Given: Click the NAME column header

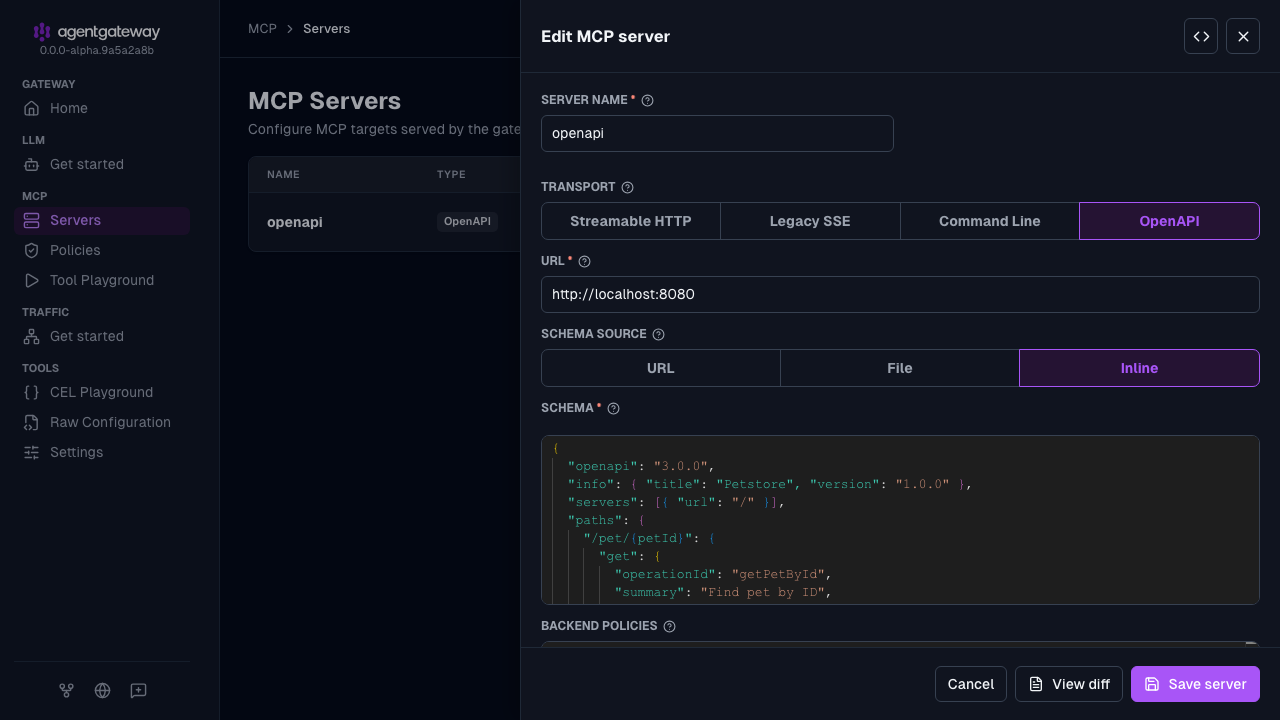Looking at the screenshot, I should (x=283, y=175).
